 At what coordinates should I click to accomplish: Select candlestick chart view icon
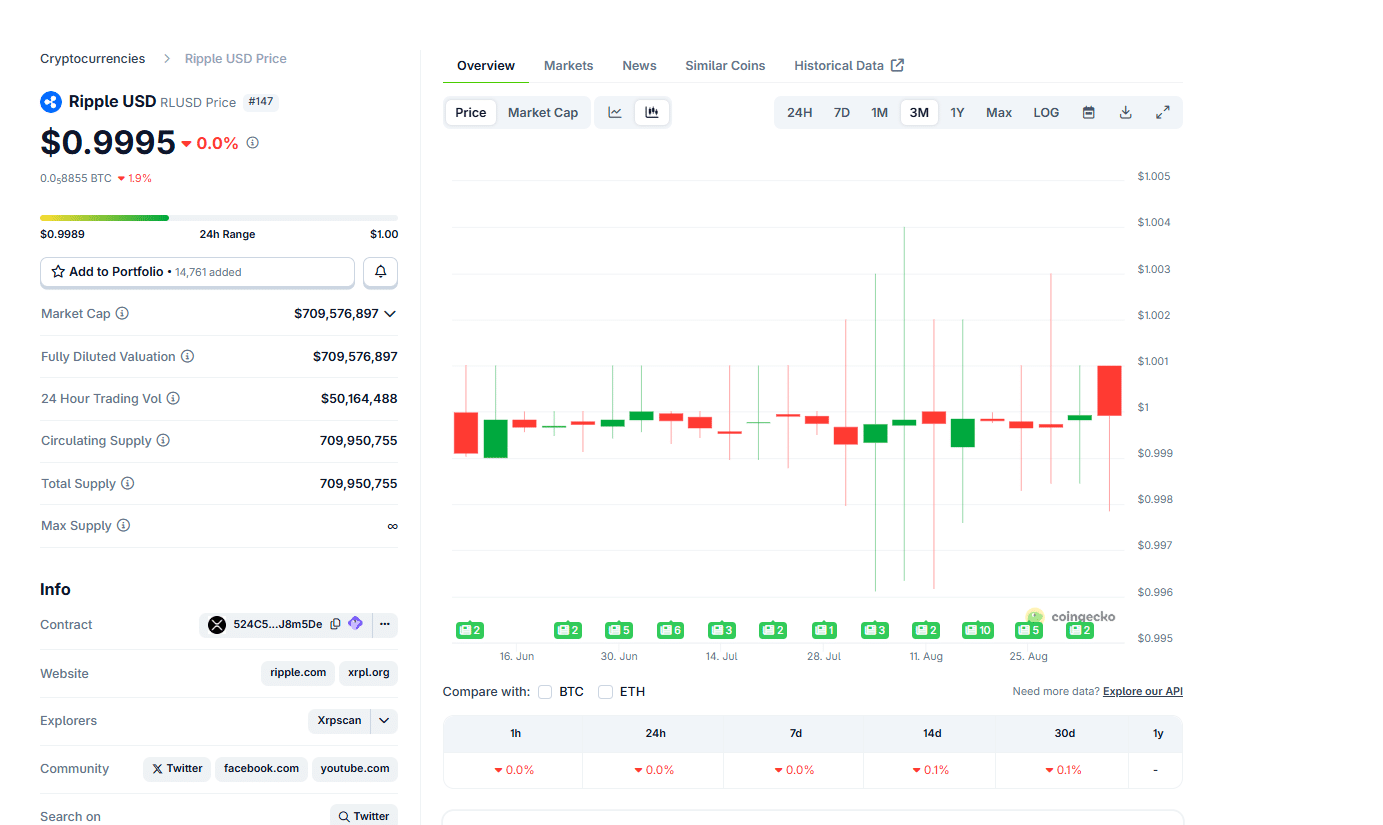[x=652, y=113]
